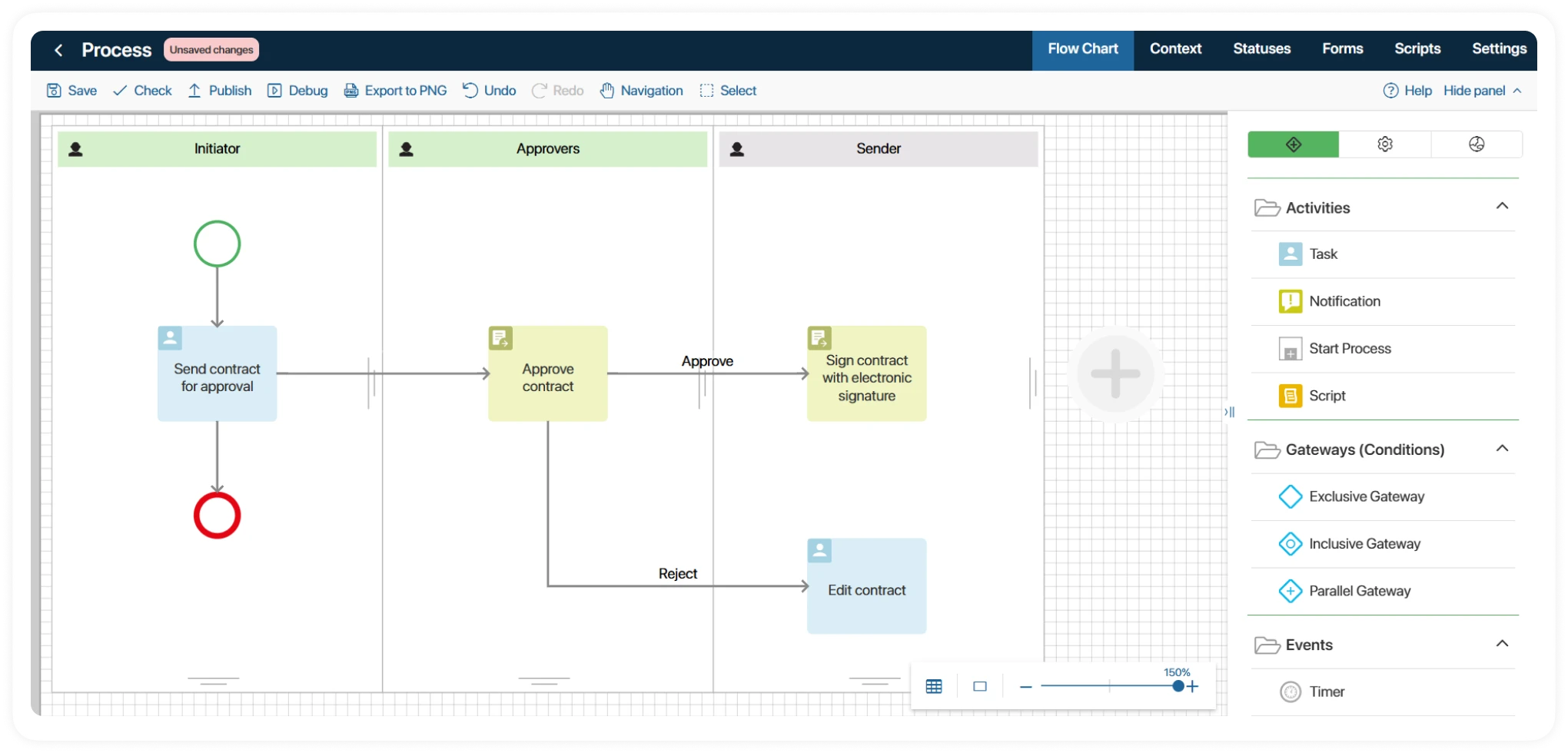This screenshot has height=753, width=1568.
Task: Switch to the Scripts tab
Action: 1417,49
